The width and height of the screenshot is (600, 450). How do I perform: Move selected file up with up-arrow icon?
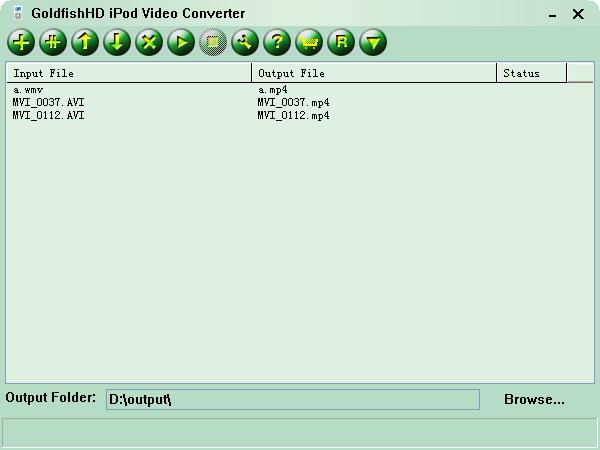click(85, 42)
